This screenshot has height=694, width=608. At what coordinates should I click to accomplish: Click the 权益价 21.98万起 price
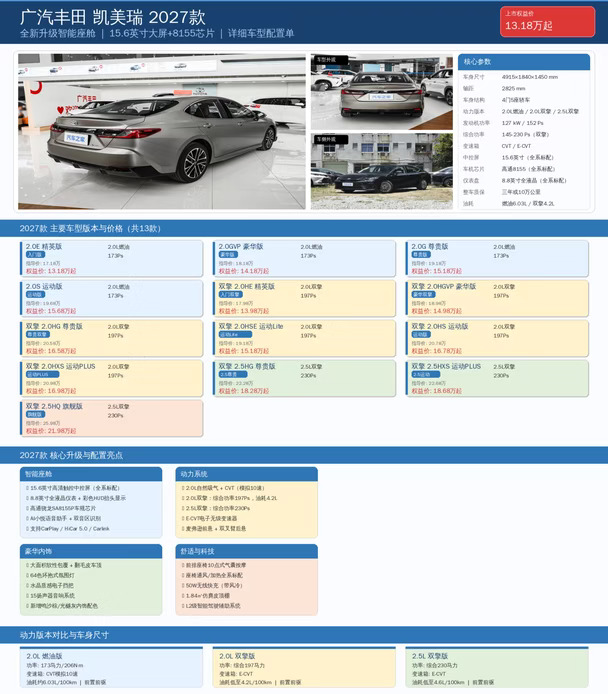51,431
